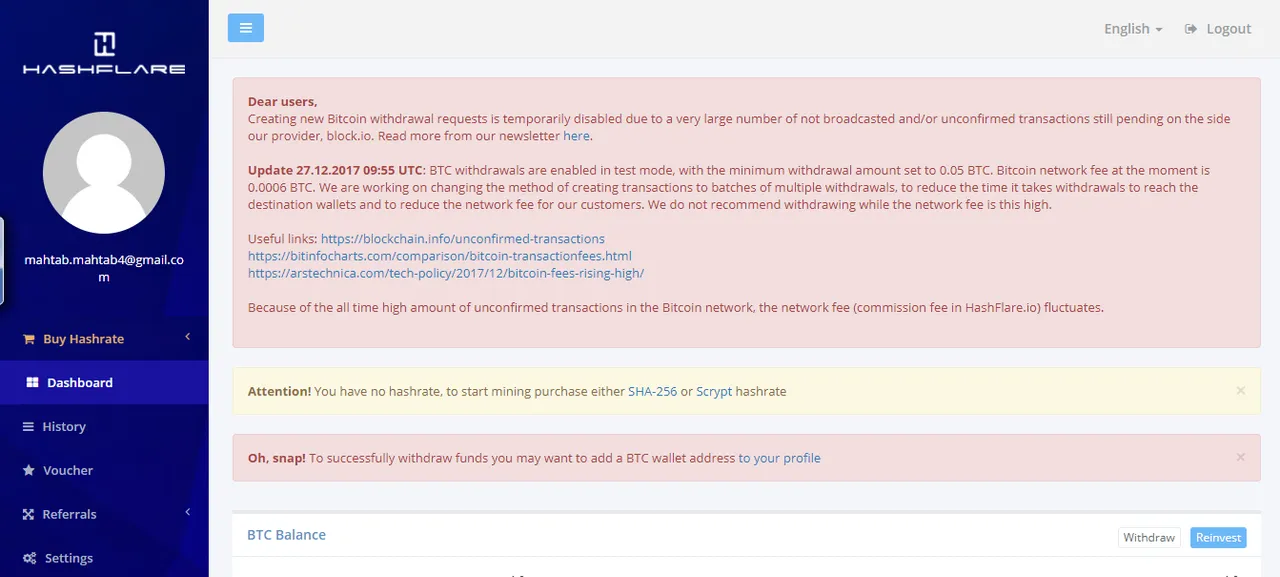Open the History page
The width and height of the screenshot is (1280, 577).
[104, 427]
